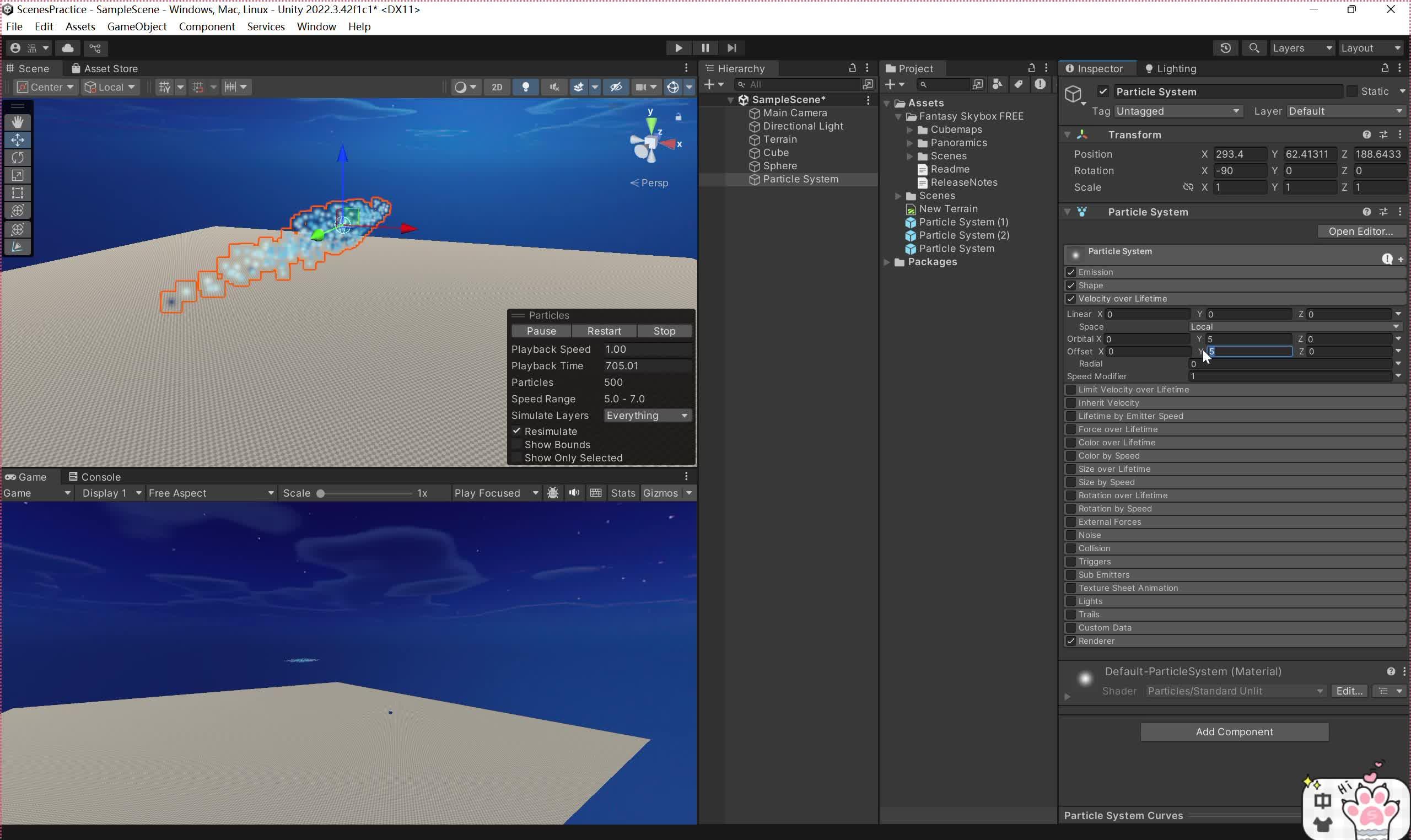The height and width of the screenshot is (840, 1411).
Task: Collapse Fantasy Skybox FREE folder
Action: [898, 117]
